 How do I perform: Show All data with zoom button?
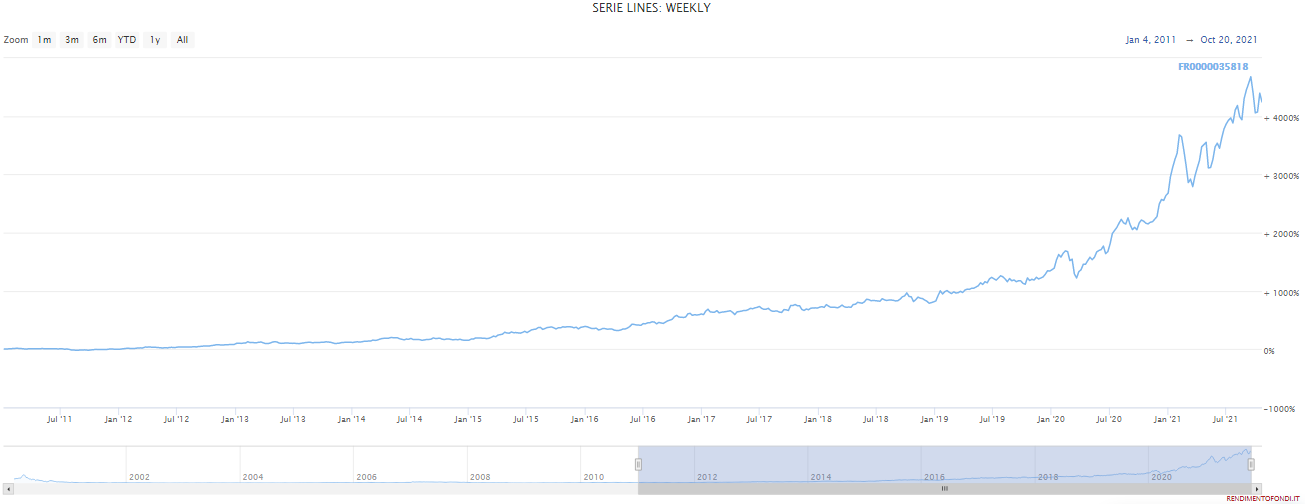tap(182, 40)
